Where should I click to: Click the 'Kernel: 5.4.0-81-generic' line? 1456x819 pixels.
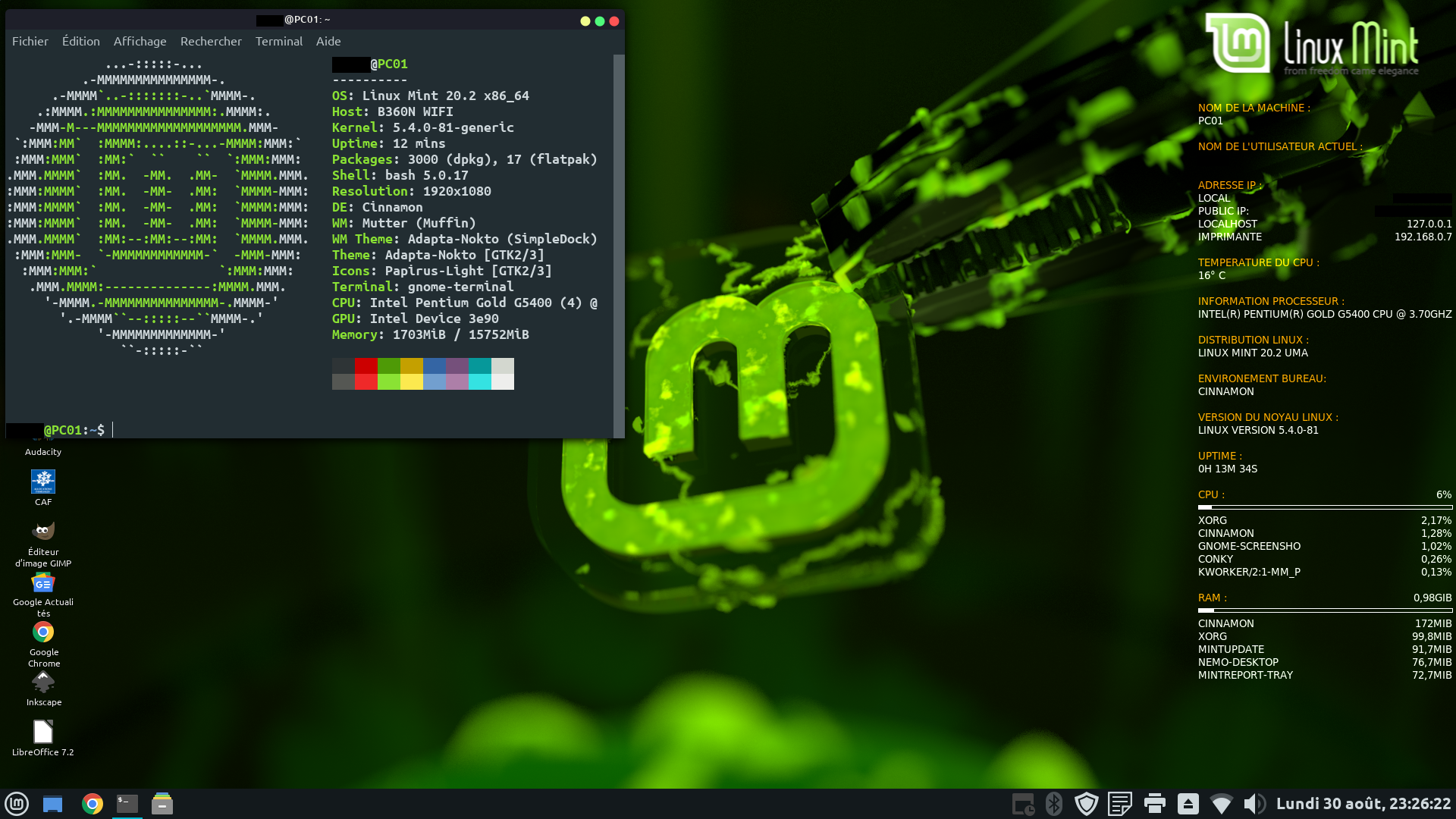point(423,127)
